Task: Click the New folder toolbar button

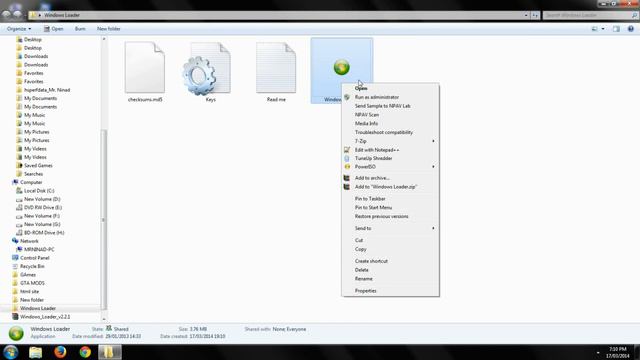Action: (109, 29)
